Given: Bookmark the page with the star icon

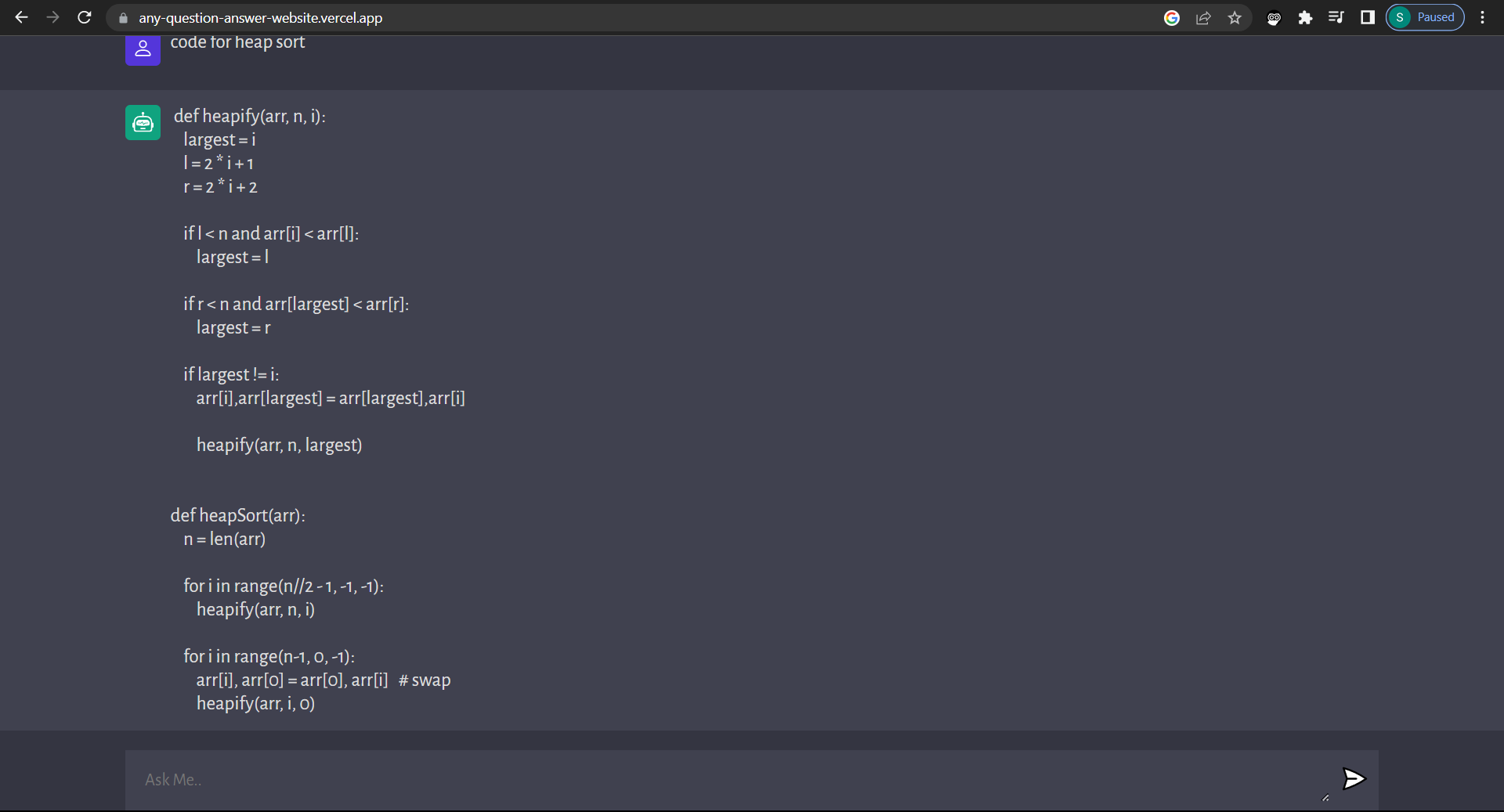Looking at the screenshot, I should tap(1235, 17).
